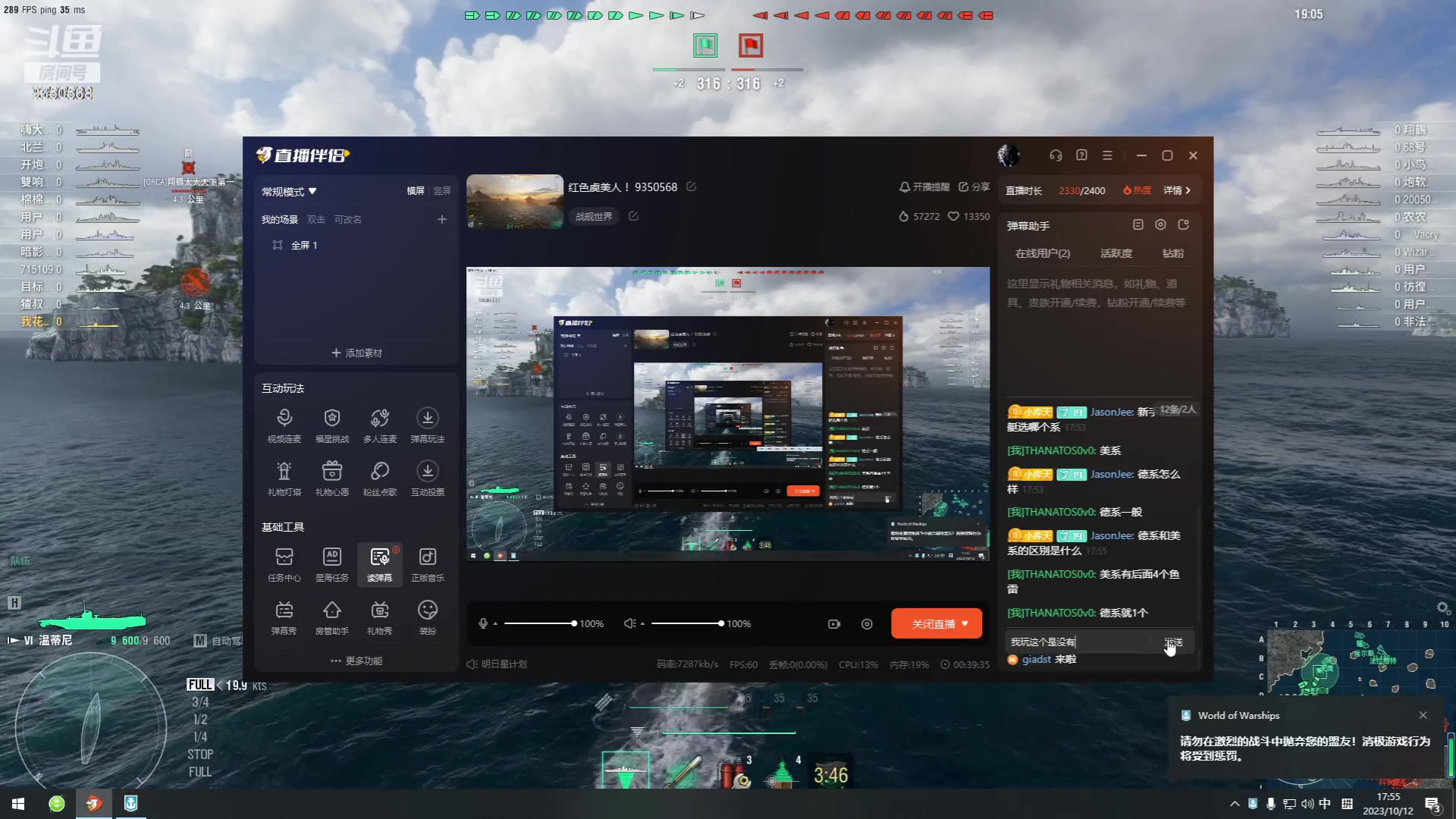Open microphone device arrow menu
Image resolution: width=1456 pixels, height=819 pixels.
click(495, 623)
